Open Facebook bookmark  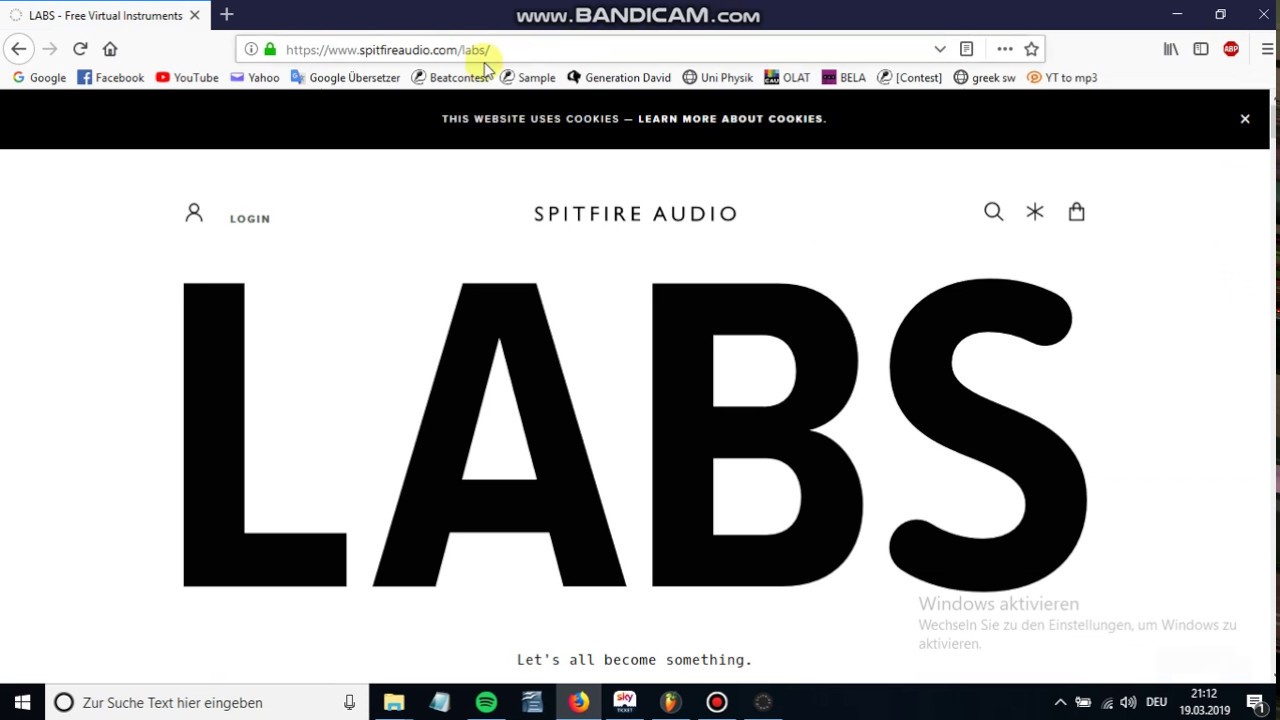pos(110,77)
